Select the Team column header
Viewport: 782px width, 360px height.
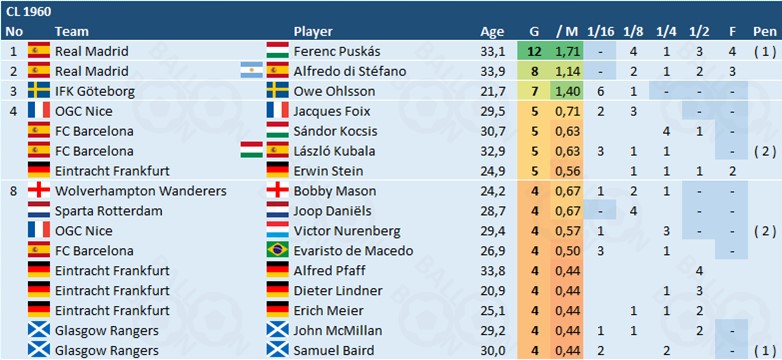pos(72,31)
